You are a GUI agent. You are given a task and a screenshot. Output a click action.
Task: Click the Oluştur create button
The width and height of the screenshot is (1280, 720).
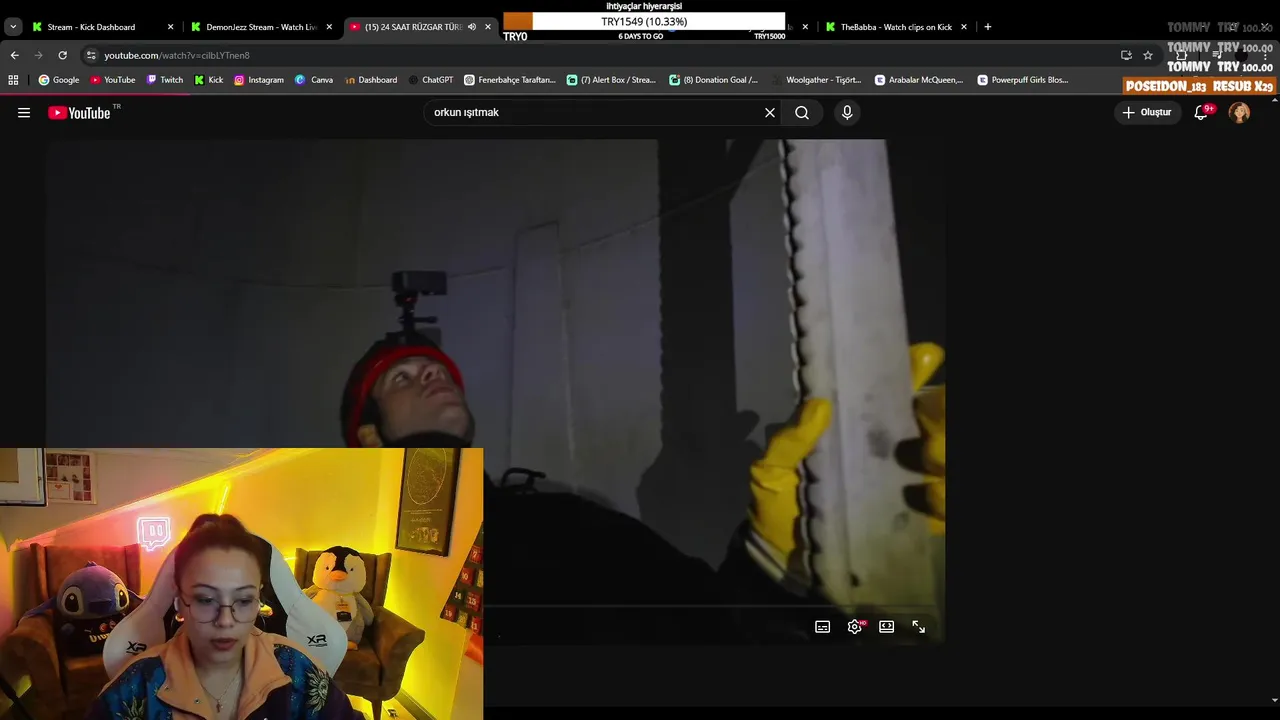coord(1146,113)
